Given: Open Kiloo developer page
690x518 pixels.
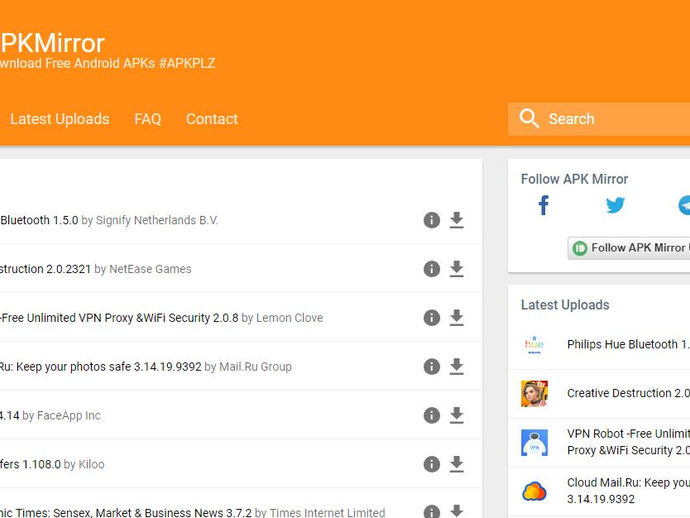Looking at the screenshot, I should point(91,464).
